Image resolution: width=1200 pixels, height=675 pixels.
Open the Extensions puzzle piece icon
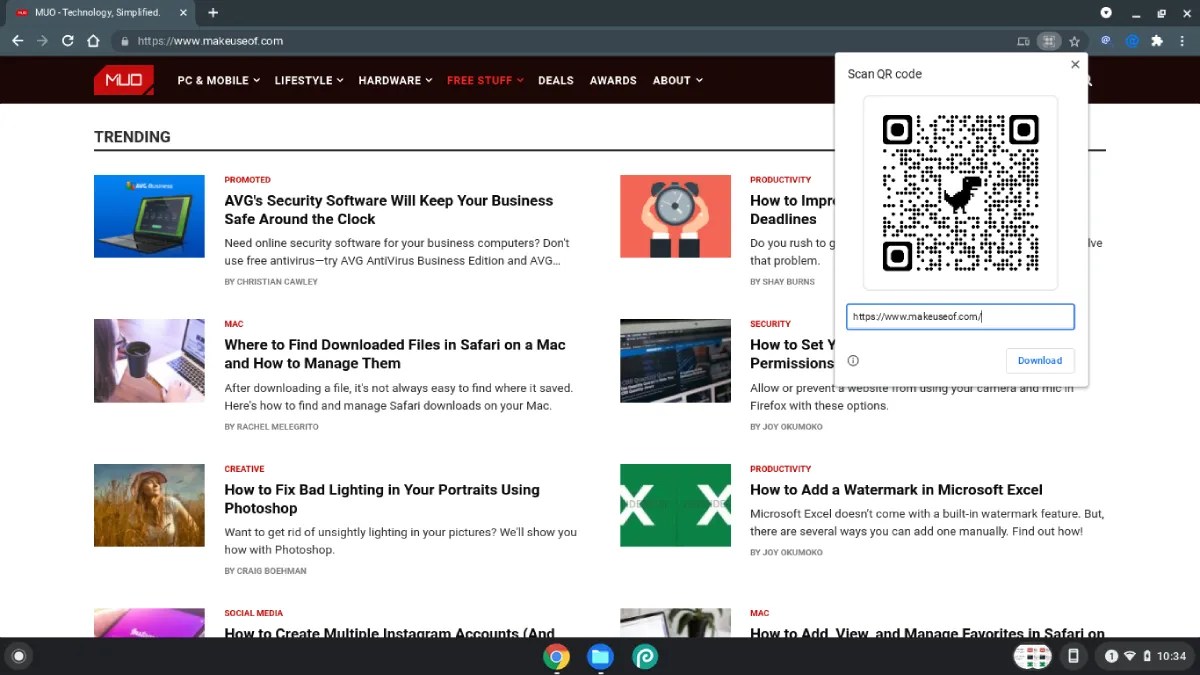(x=1157, y=41)
